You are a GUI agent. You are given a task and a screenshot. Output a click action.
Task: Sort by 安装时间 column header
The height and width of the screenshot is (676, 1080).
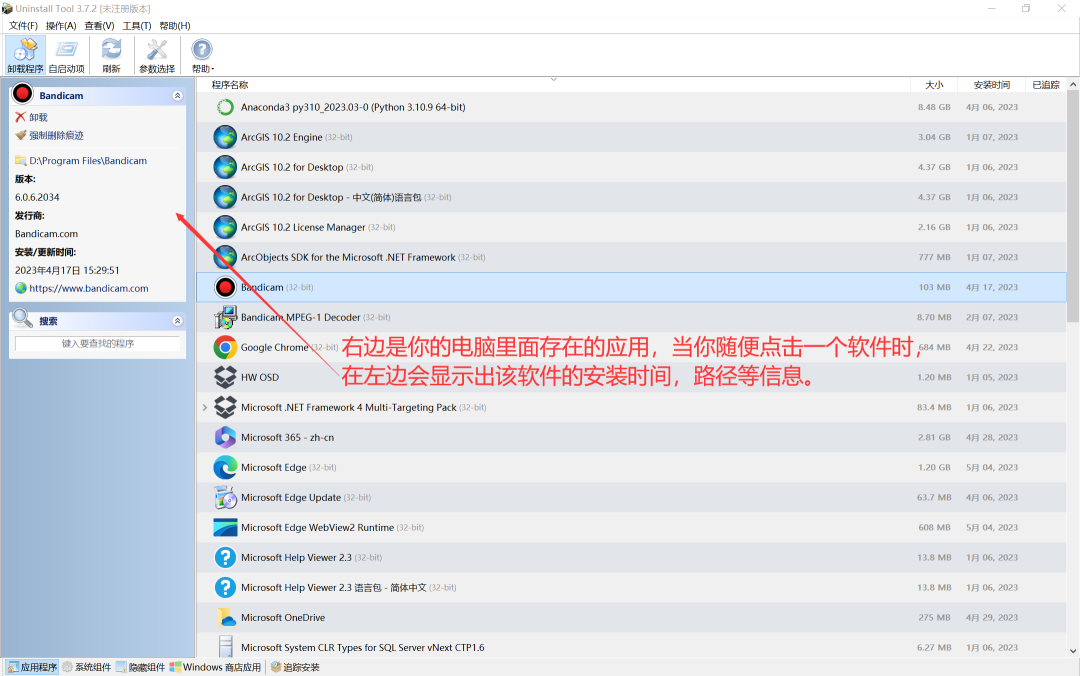[x=992, y=85]
